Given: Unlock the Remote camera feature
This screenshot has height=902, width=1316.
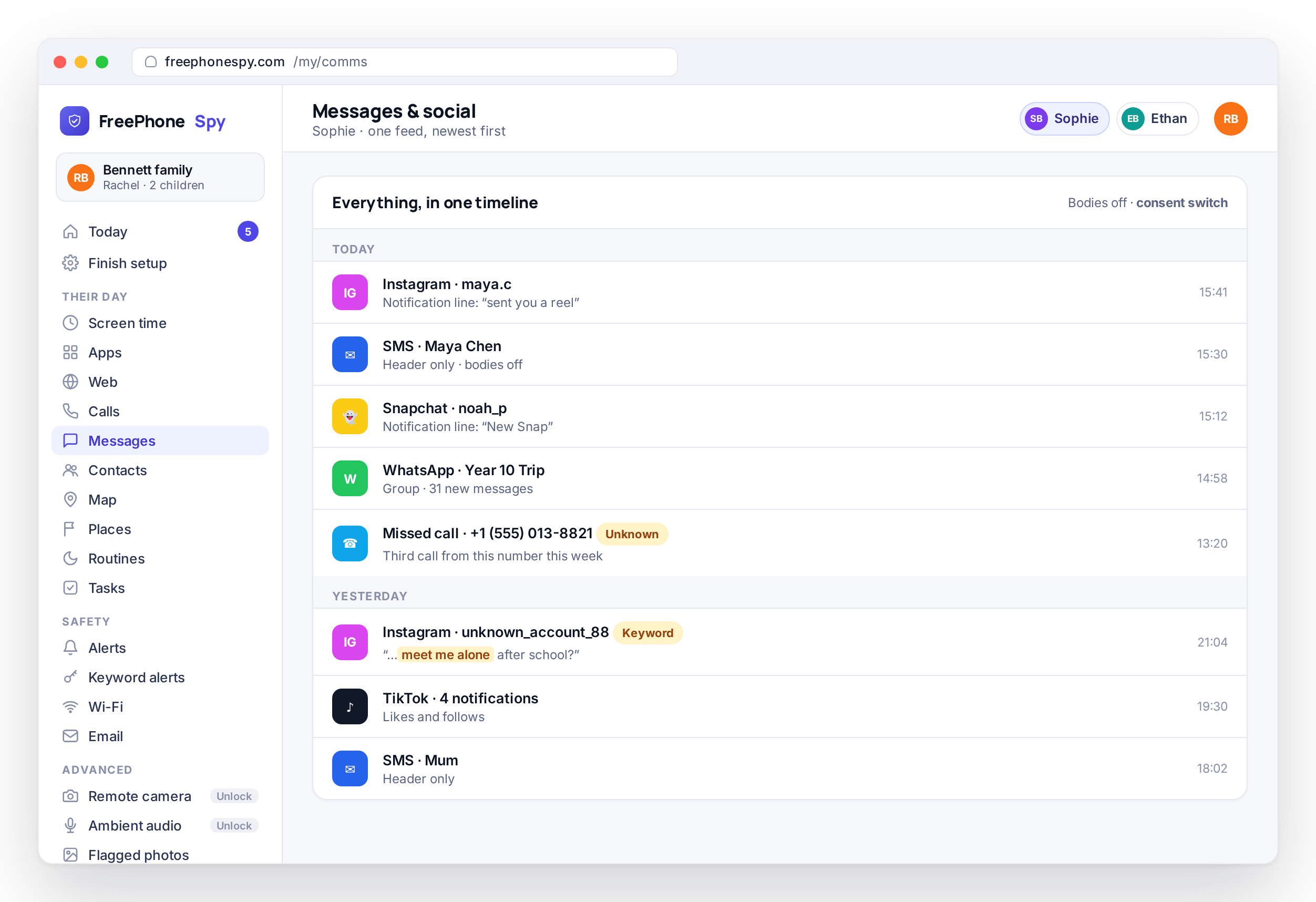Looking at the screenshot, I should [234, 797].
